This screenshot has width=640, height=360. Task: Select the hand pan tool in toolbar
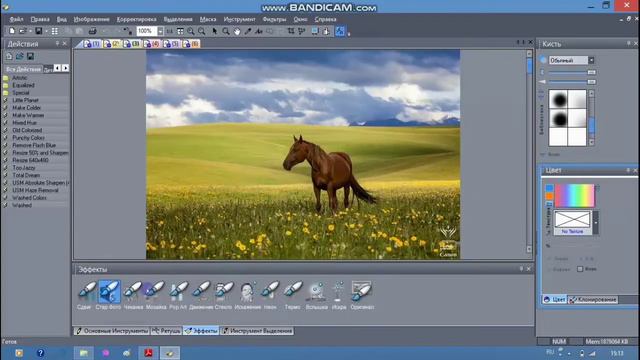pyautogui.click(x=237, y=31)
